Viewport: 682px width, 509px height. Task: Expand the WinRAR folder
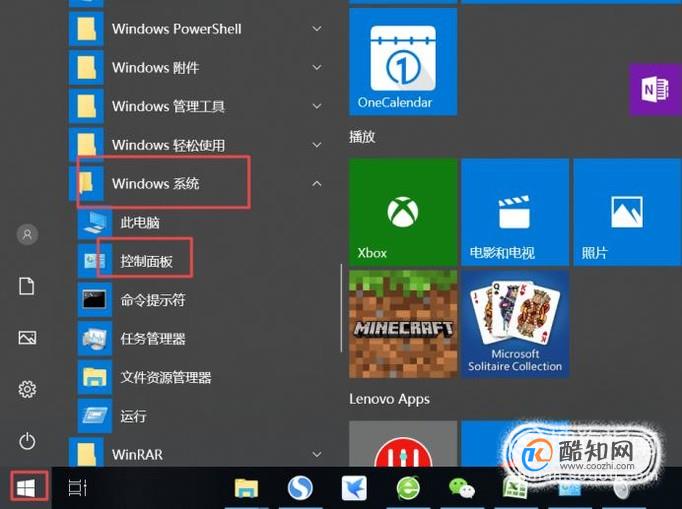pyautogui.click(x=200, y=454)
